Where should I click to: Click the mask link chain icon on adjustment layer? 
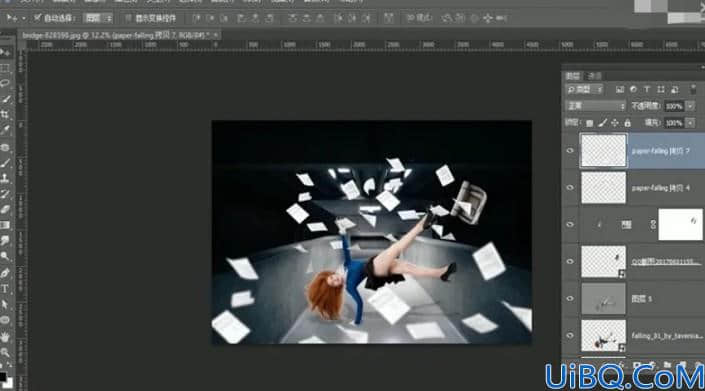[x=653, y=225]
